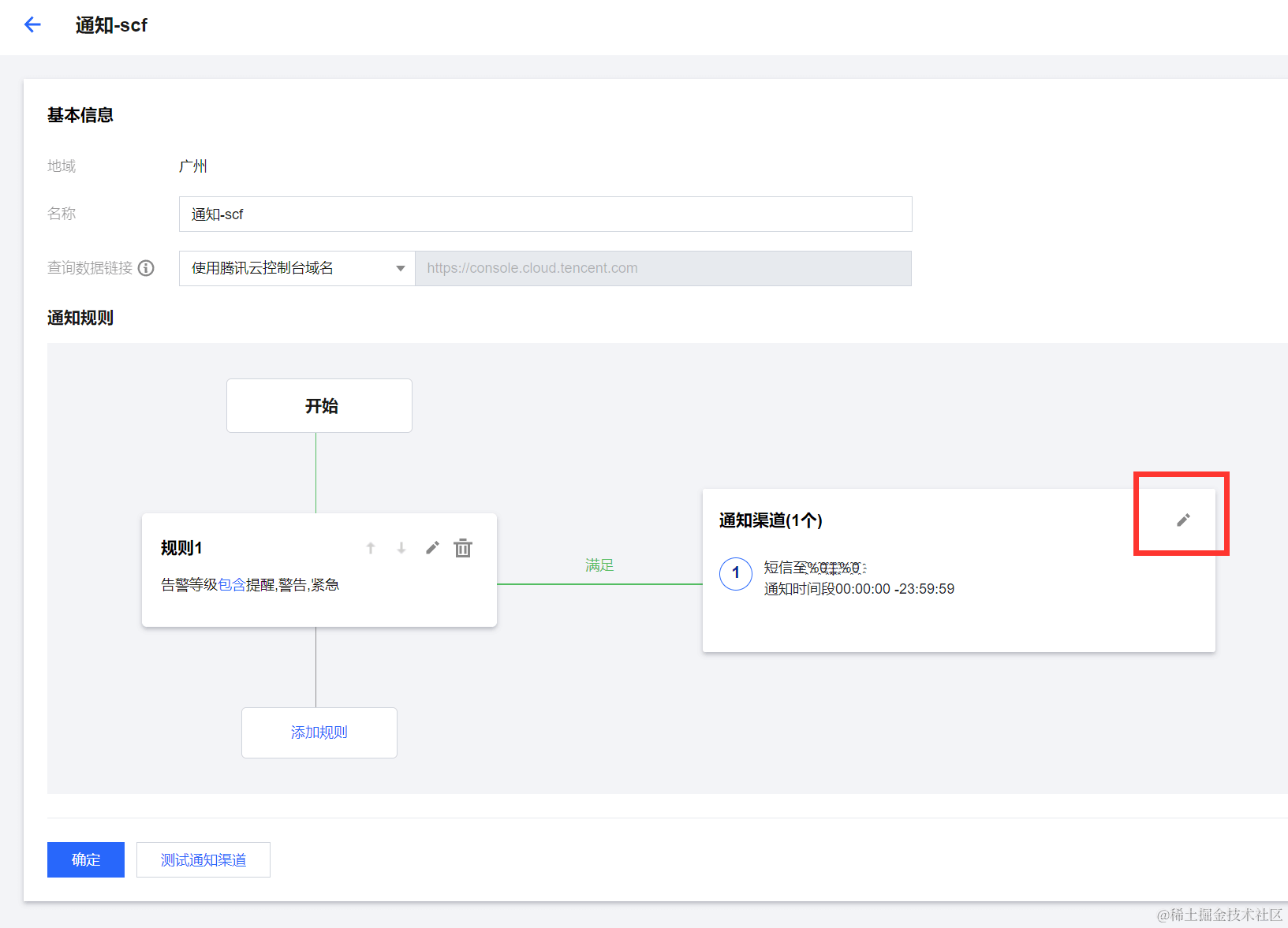Click the 测试通知渠道 button
Screen dimensions: 1288x928
pos(203,859)
